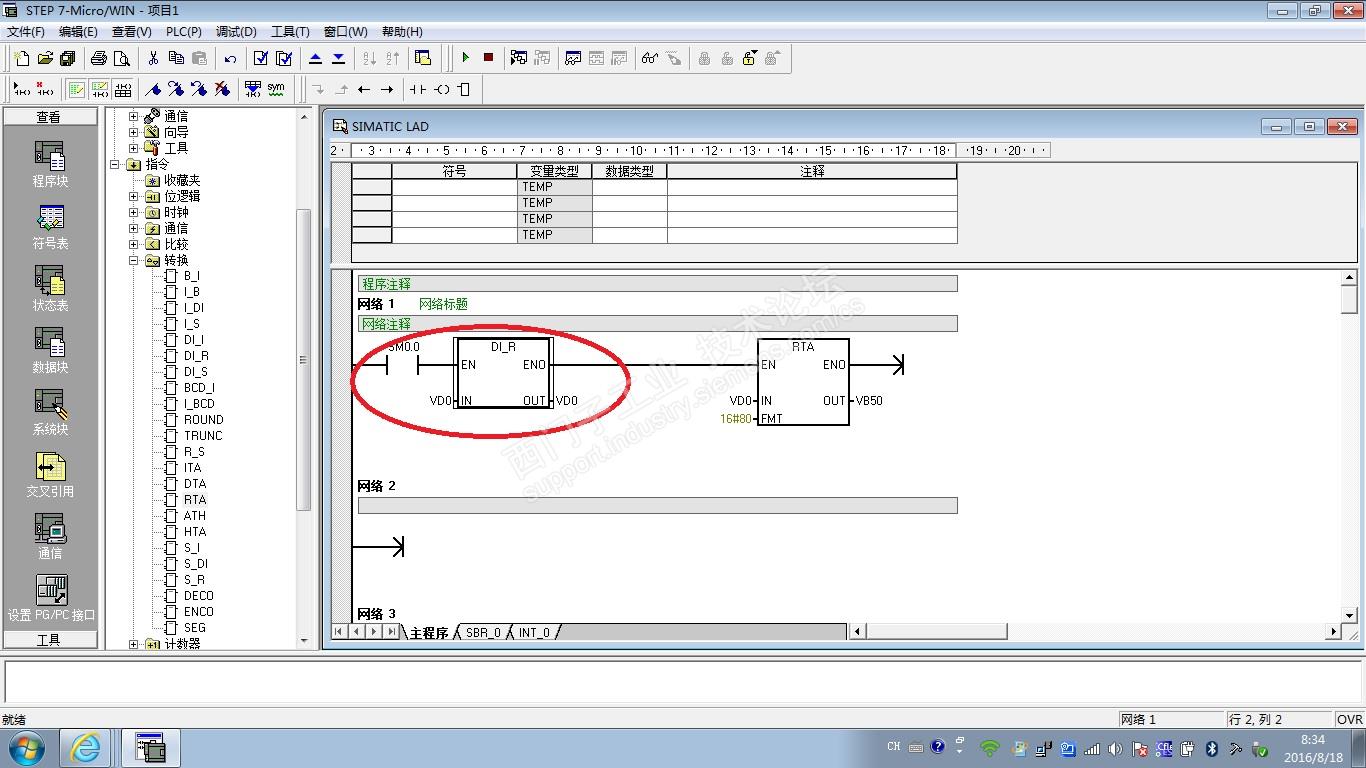Switch to the SBR_0 tab
This screenshot has height=768, width=1366.
(x=483, y=632)
